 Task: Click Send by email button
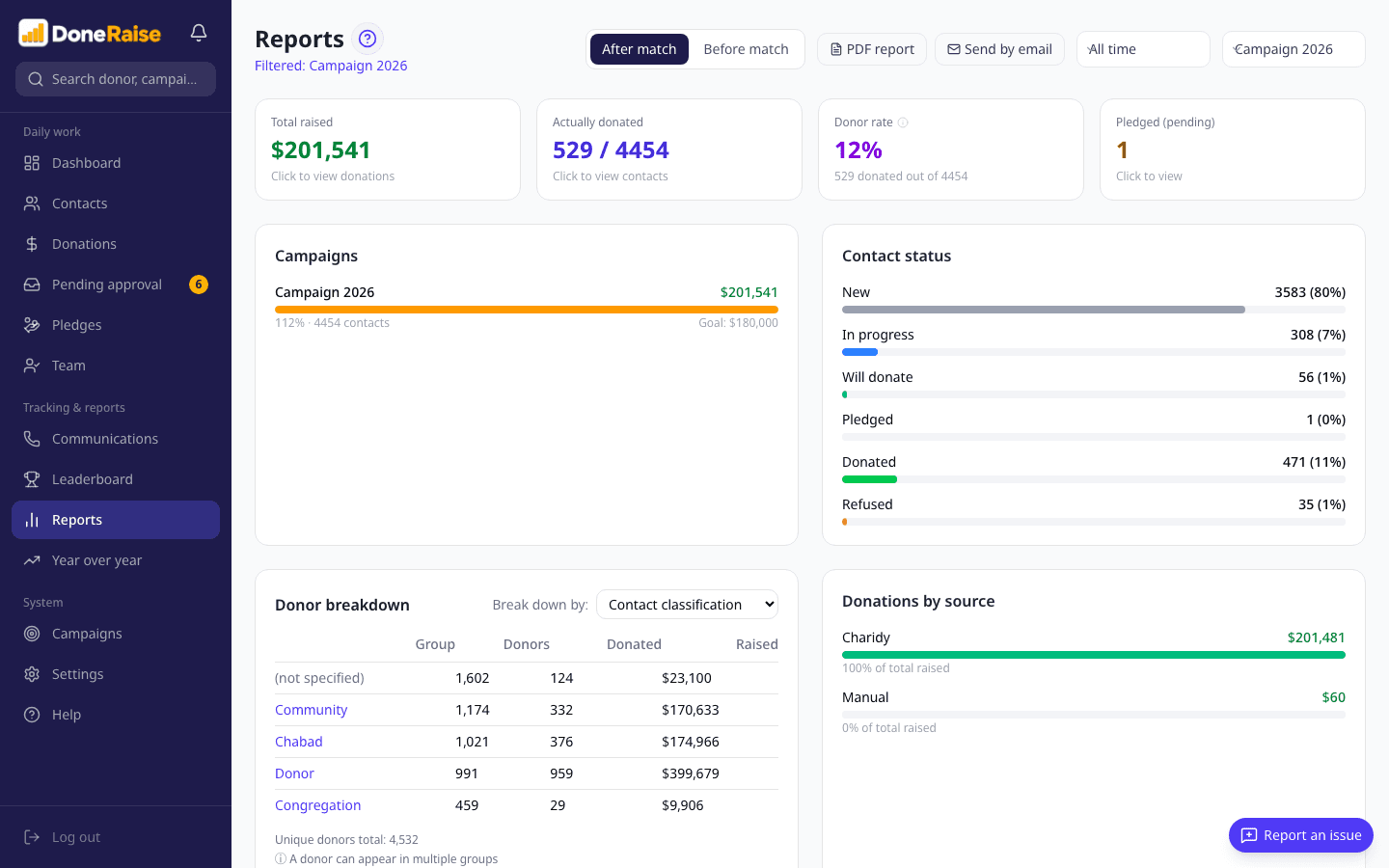[999, 49]
